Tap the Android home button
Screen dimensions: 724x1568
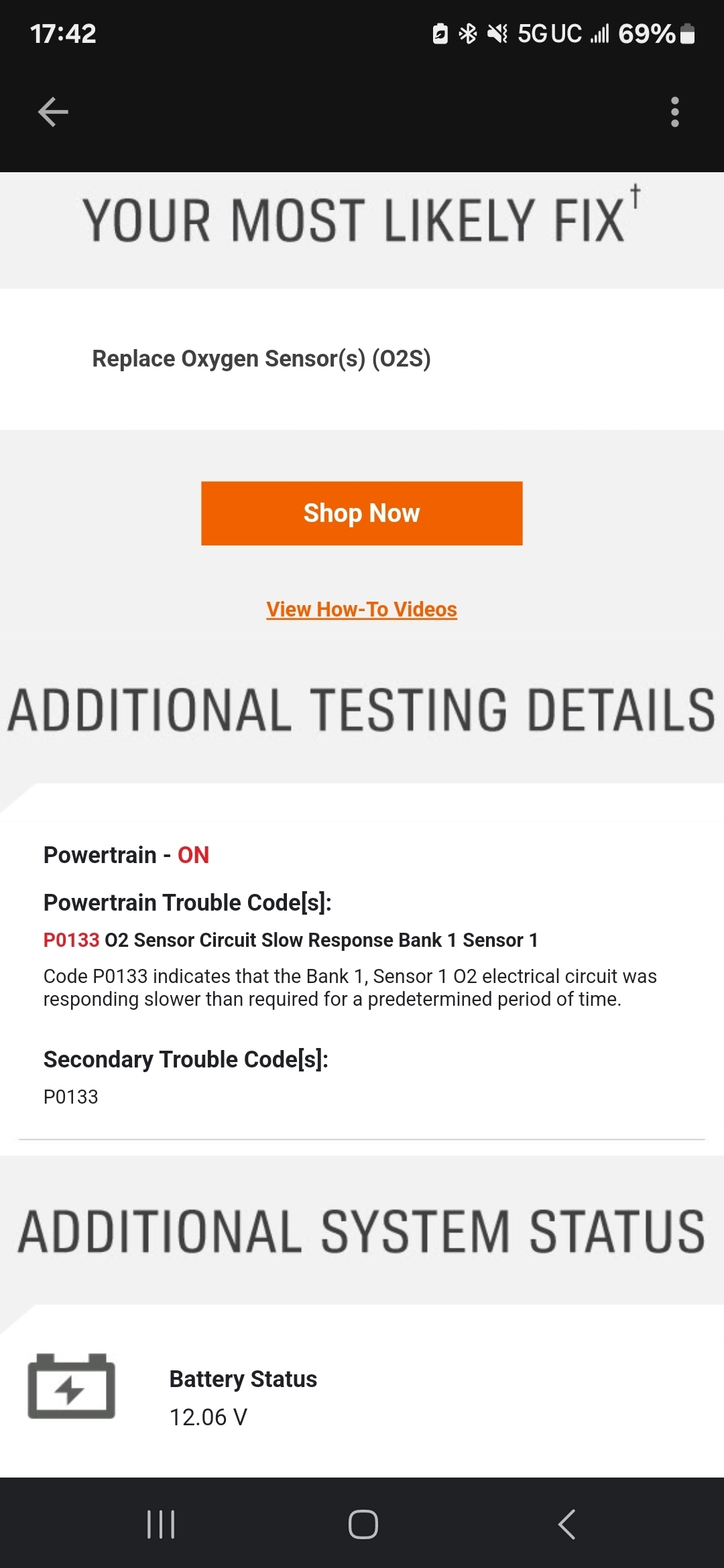(x=363, y=1524)
